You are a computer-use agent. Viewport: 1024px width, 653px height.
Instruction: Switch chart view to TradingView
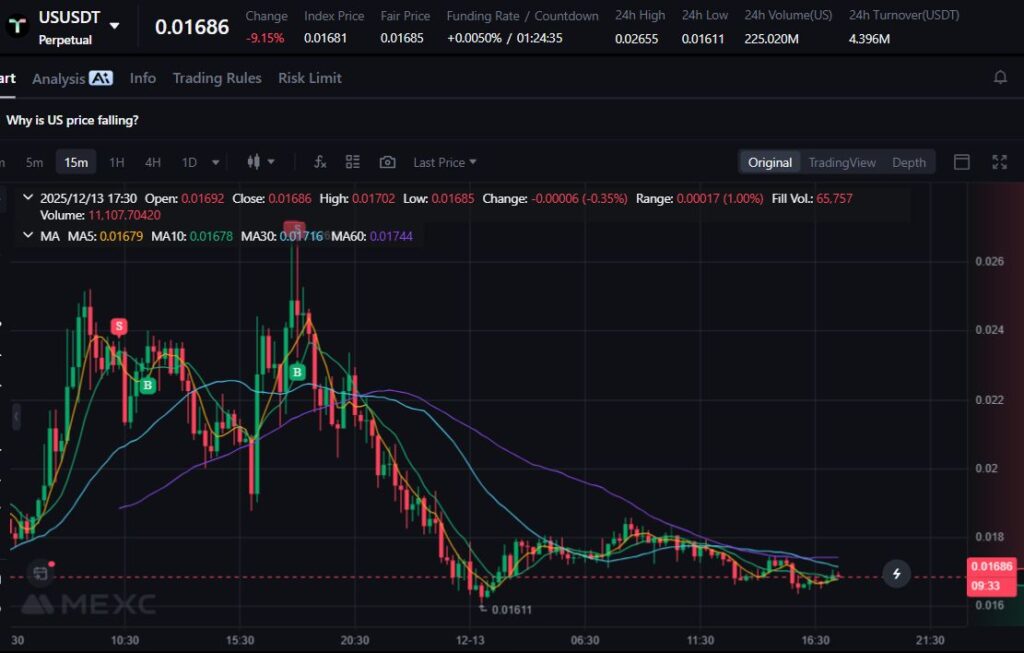point(842,162)
